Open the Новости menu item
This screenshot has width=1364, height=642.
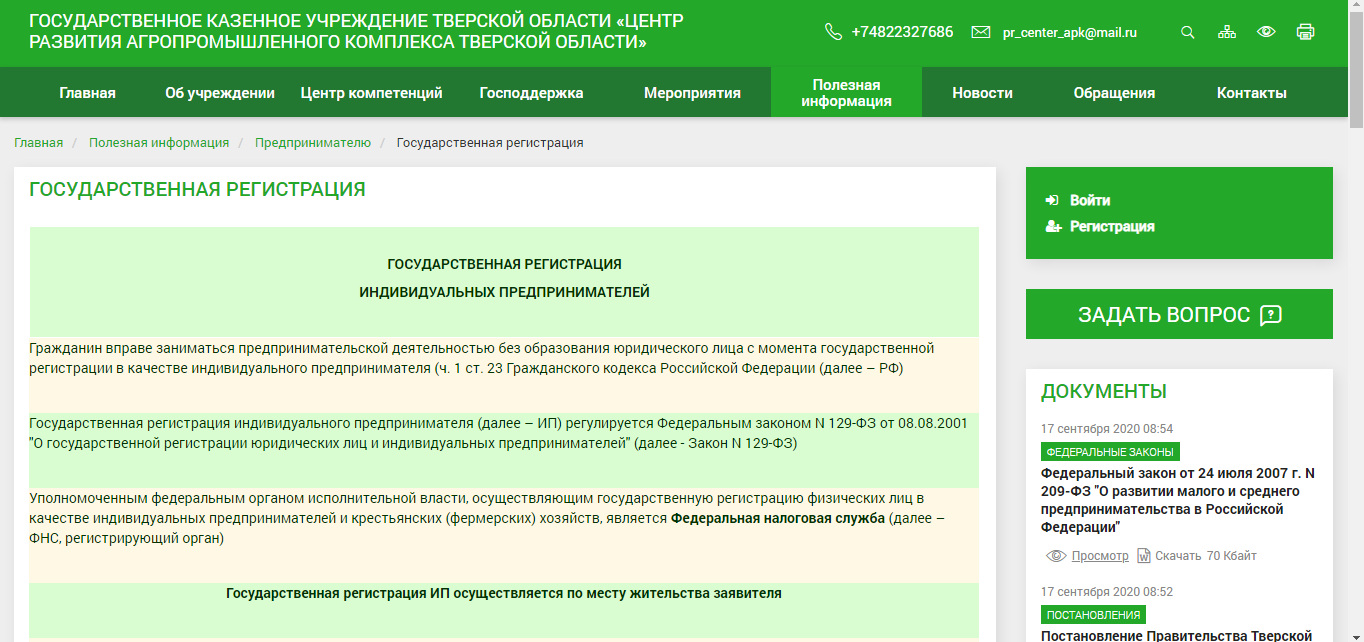982,93
